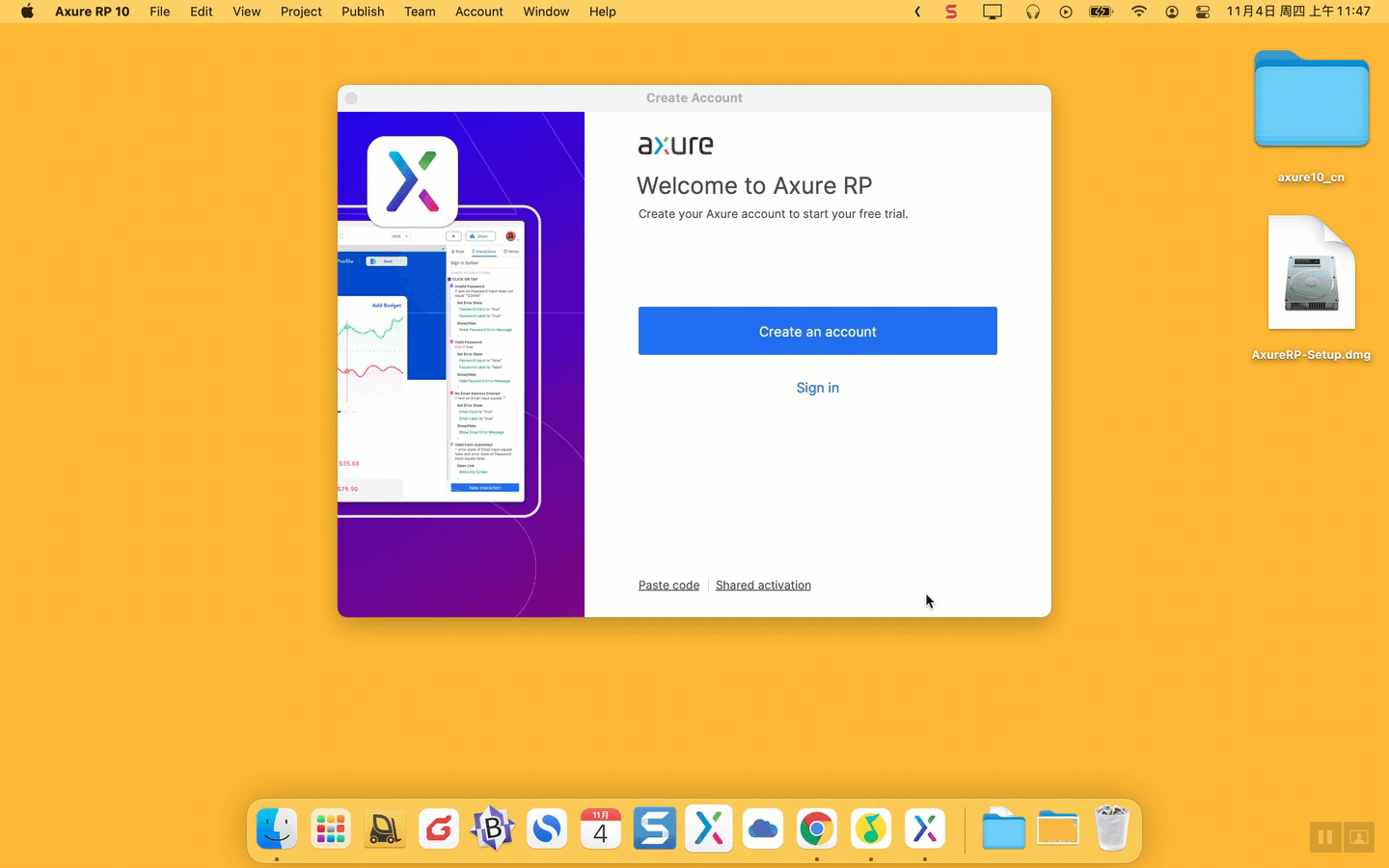Click the axure wordmark logo

[675, 146]
